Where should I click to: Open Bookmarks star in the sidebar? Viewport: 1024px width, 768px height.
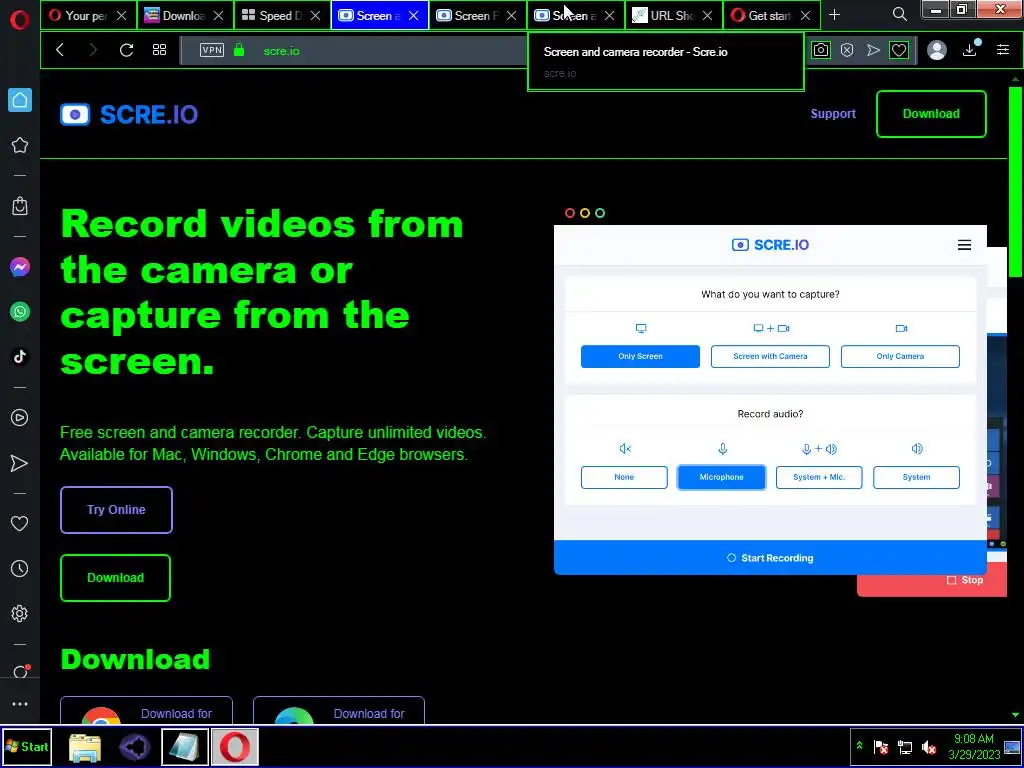(20, 145)
